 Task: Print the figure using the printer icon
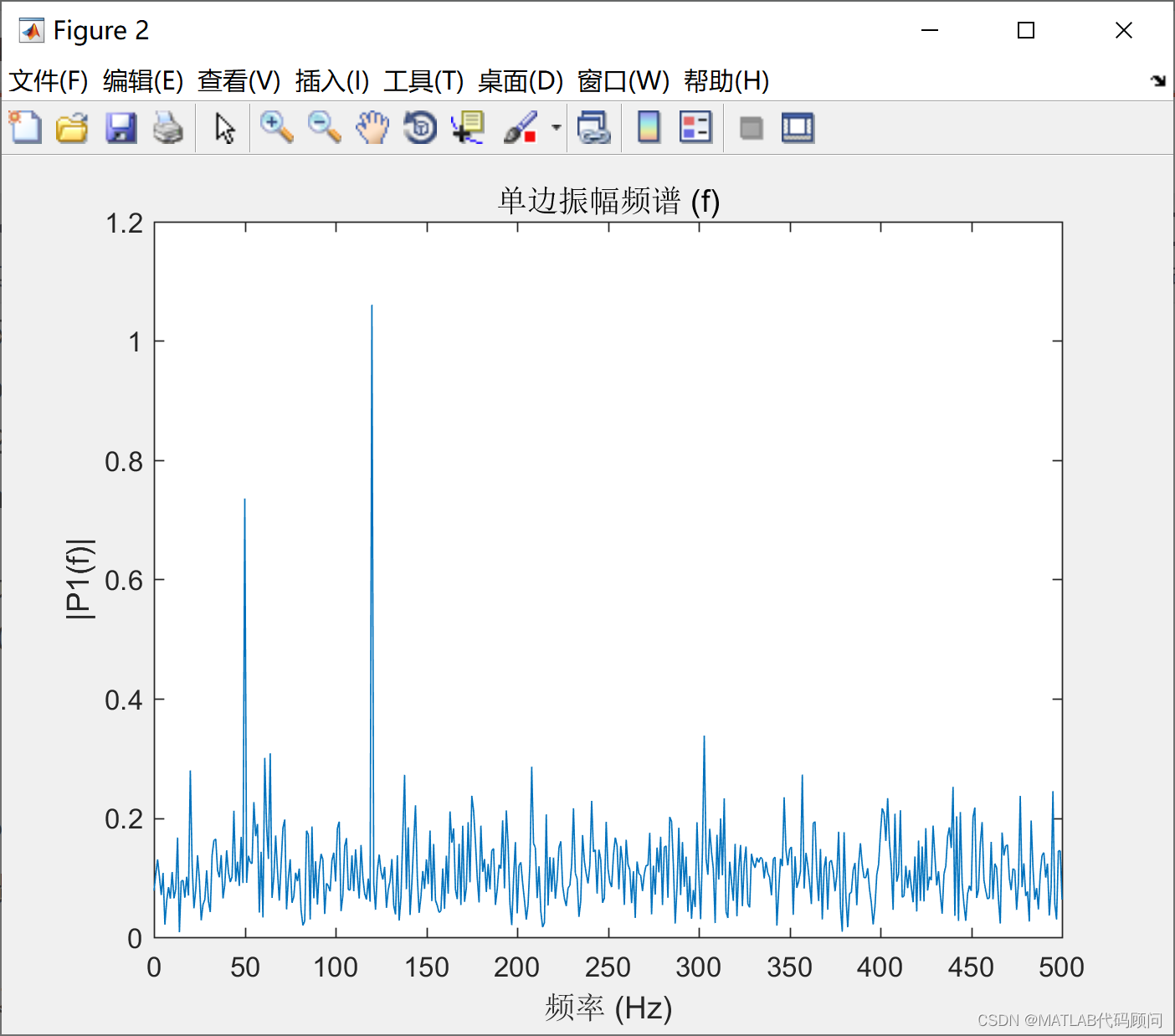(169, 127)
